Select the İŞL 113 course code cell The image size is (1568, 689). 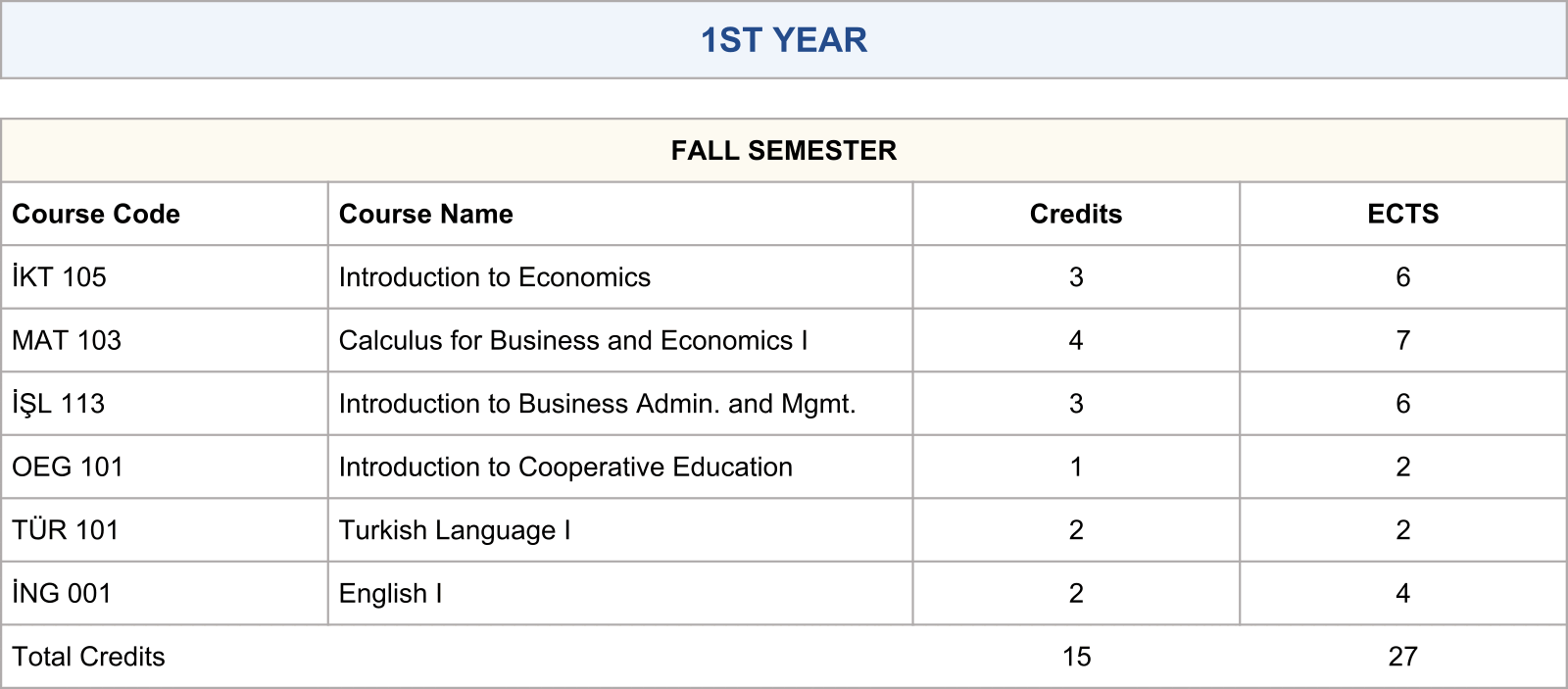59,404
